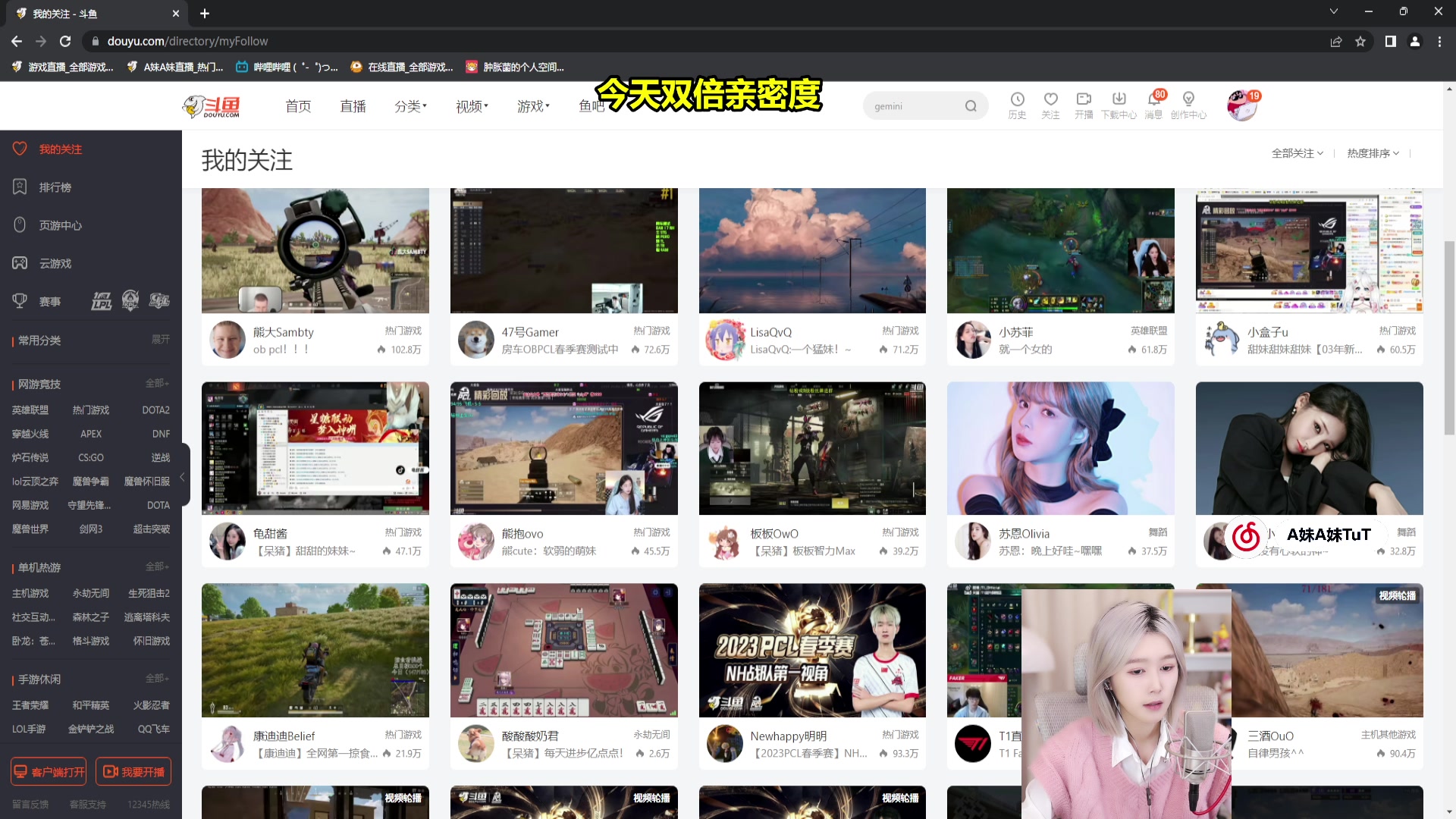Open Newhappy明明 PCL stream thumbnail
This screenshot has height=819, width=1456.
point(812,650)
